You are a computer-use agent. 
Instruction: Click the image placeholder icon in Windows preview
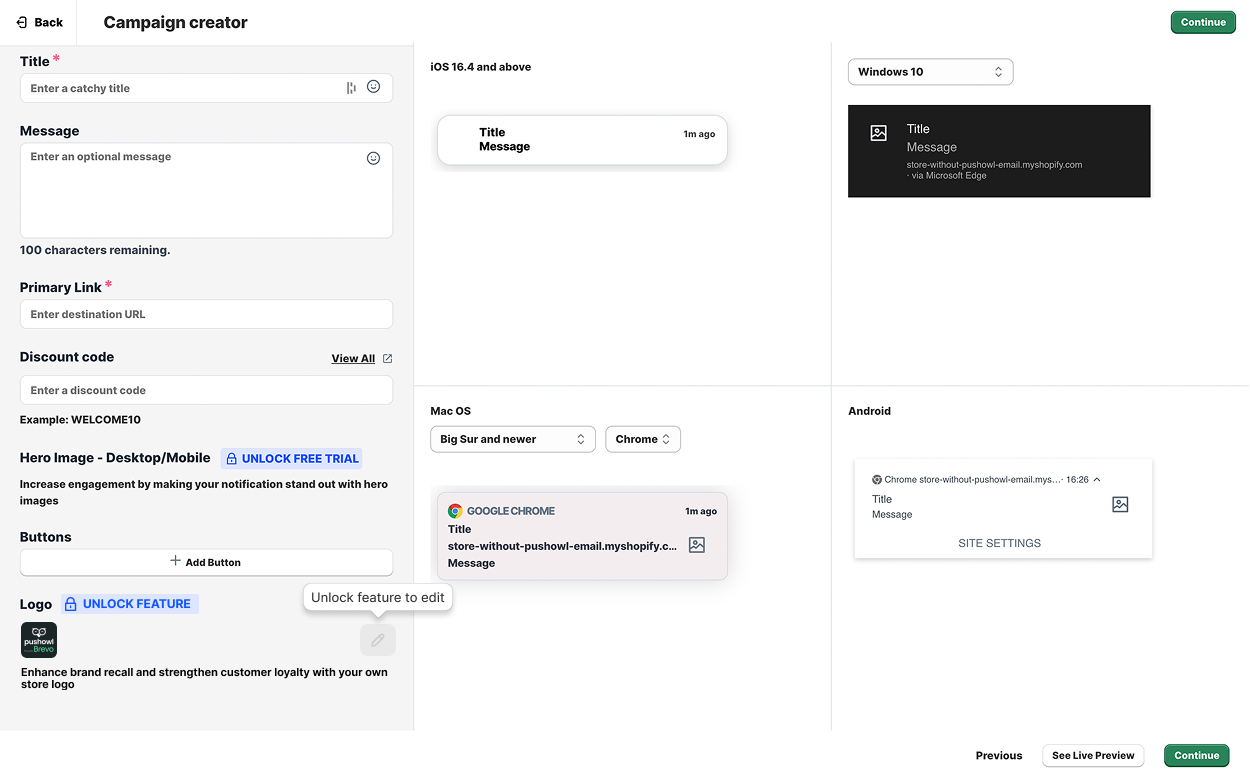coord(878,131)
